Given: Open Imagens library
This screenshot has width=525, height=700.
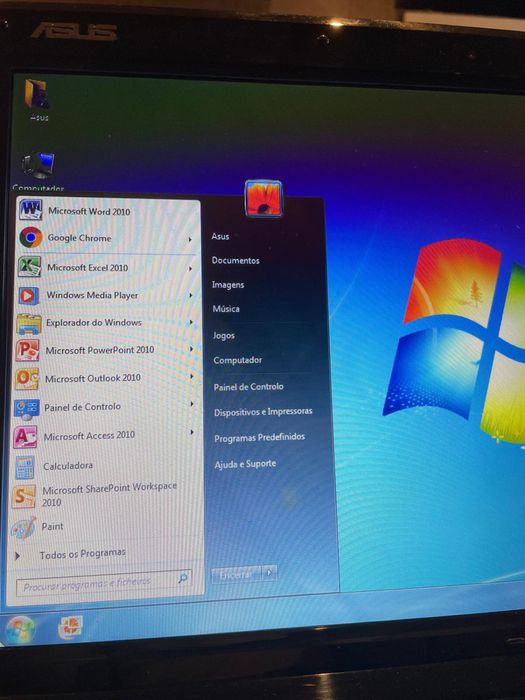Looking at the screenshot, I should (228, 285).
